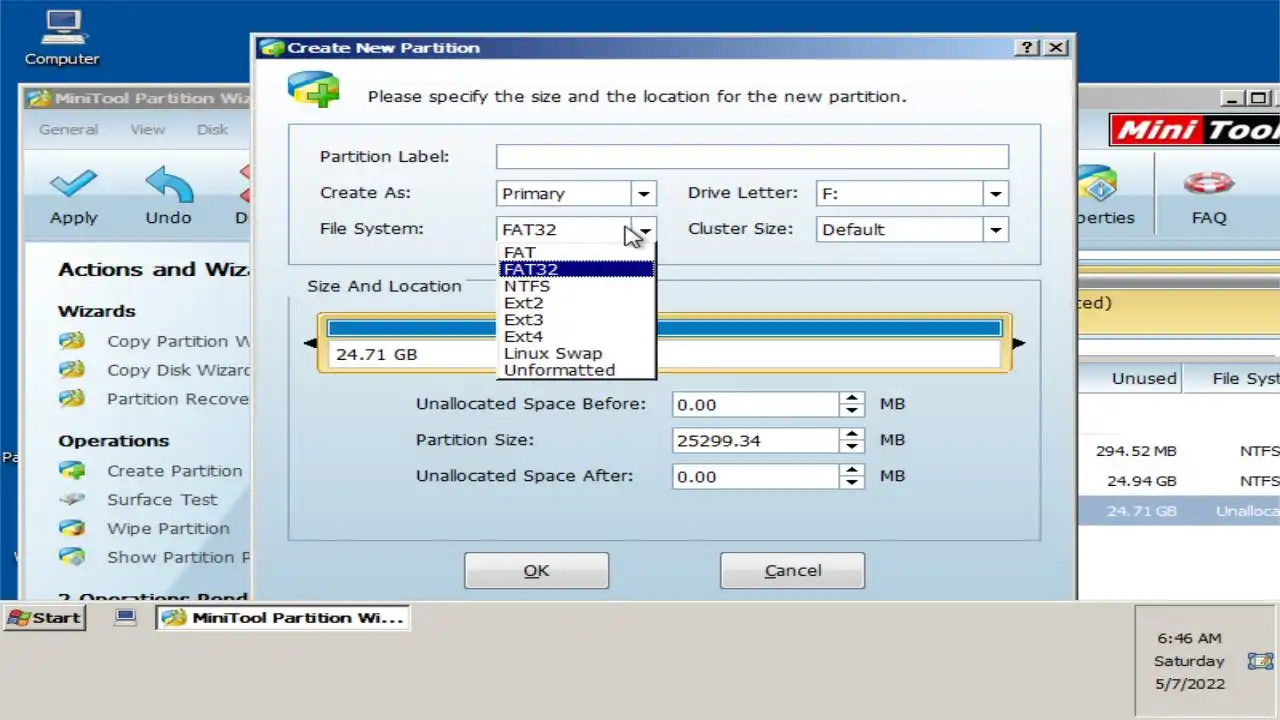1280x720 pixels.
Task: Open the View menu
Action: click(x=147, y=130)
